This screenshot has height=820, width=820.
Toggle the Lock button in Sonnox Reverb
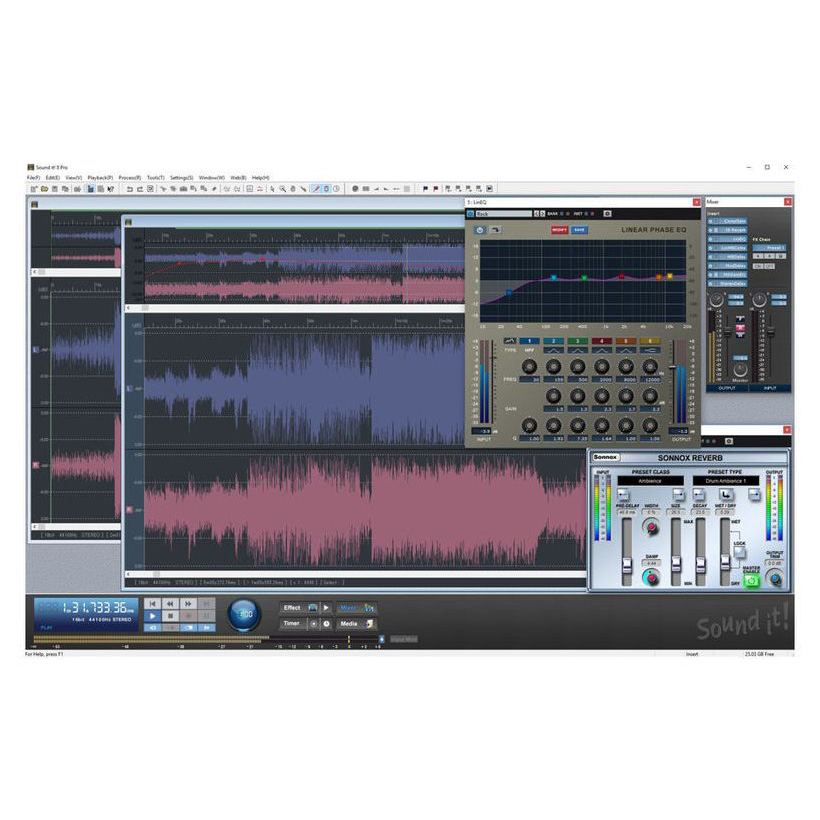(739, 552)
